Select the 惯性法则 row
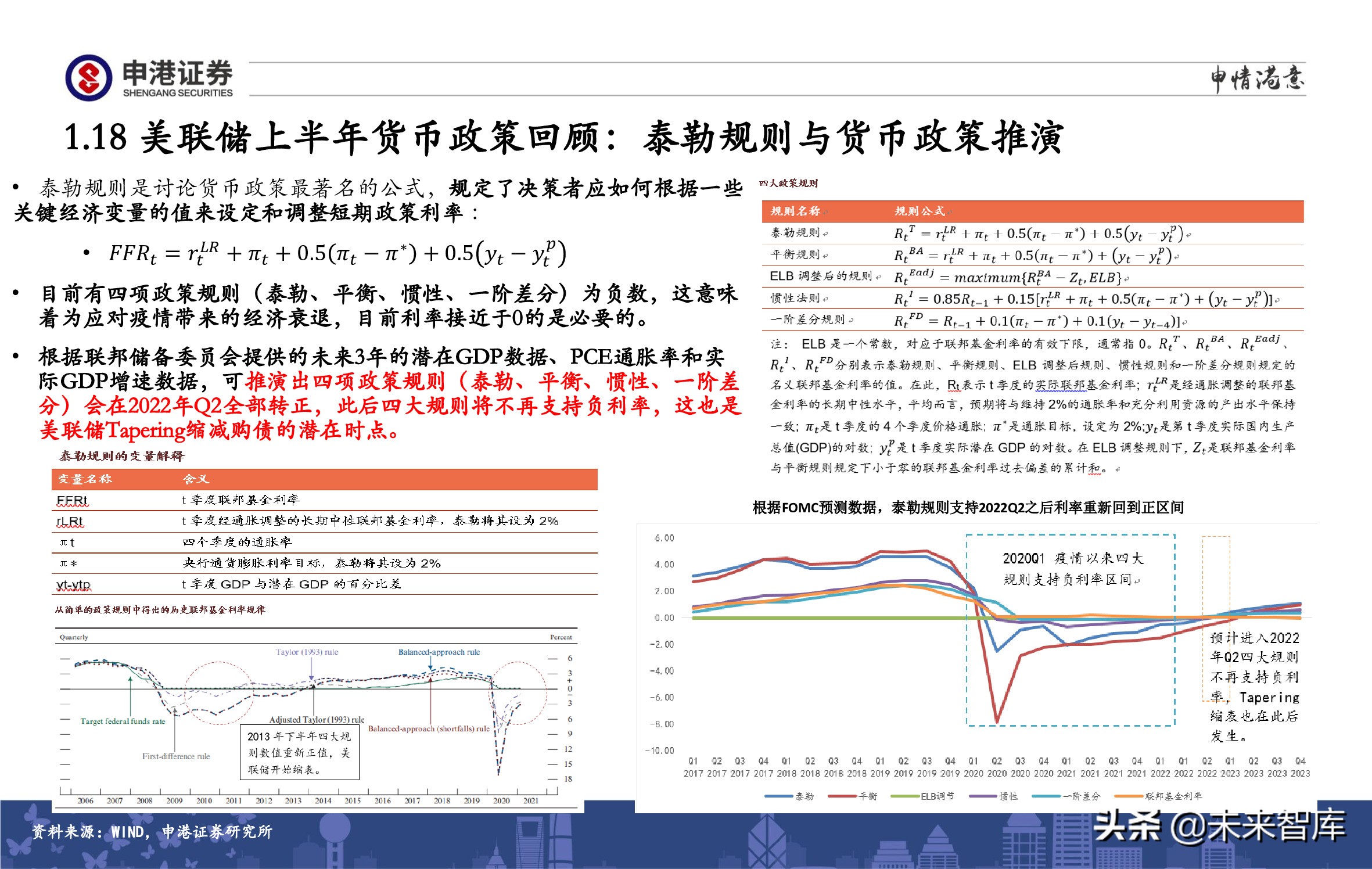The width and height of the screenshot is (1372, 869). point(1033,299)
